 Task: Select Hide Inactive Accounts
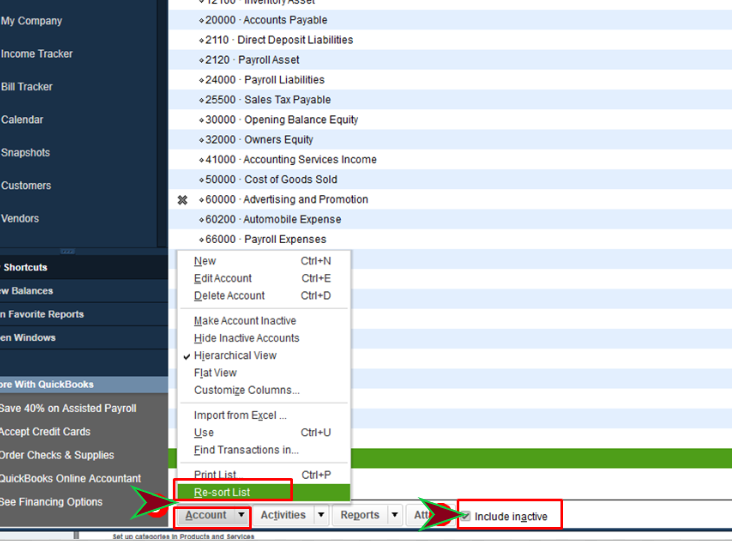click(264, 338)
